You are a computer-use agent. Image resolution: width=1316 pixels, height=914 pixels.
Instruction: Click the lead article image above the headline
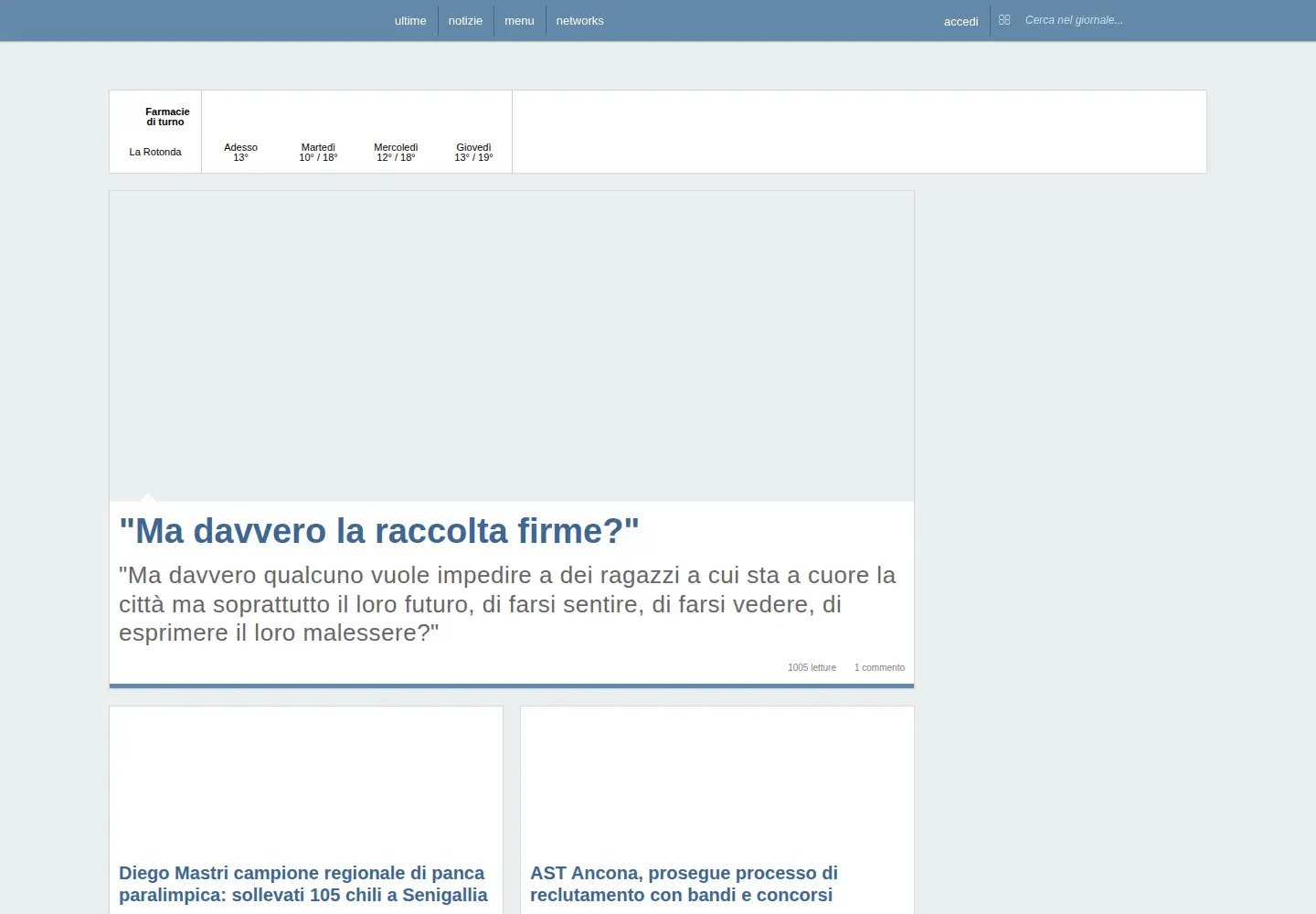click(x=512, y=346)
